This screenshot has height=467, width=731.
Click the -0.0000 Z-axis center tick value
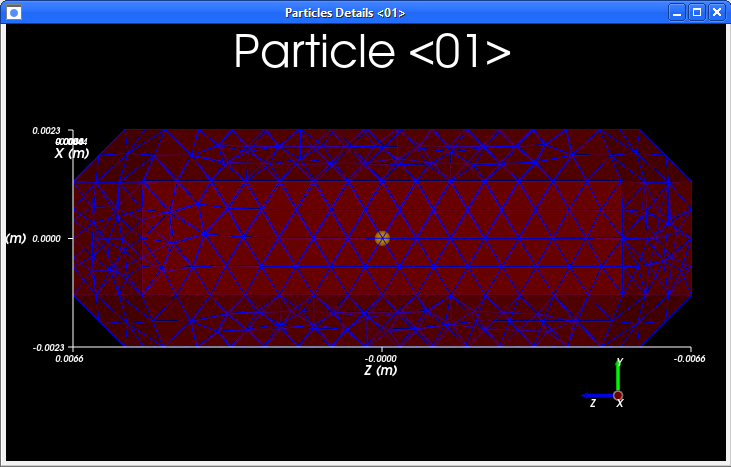[381, 359]
